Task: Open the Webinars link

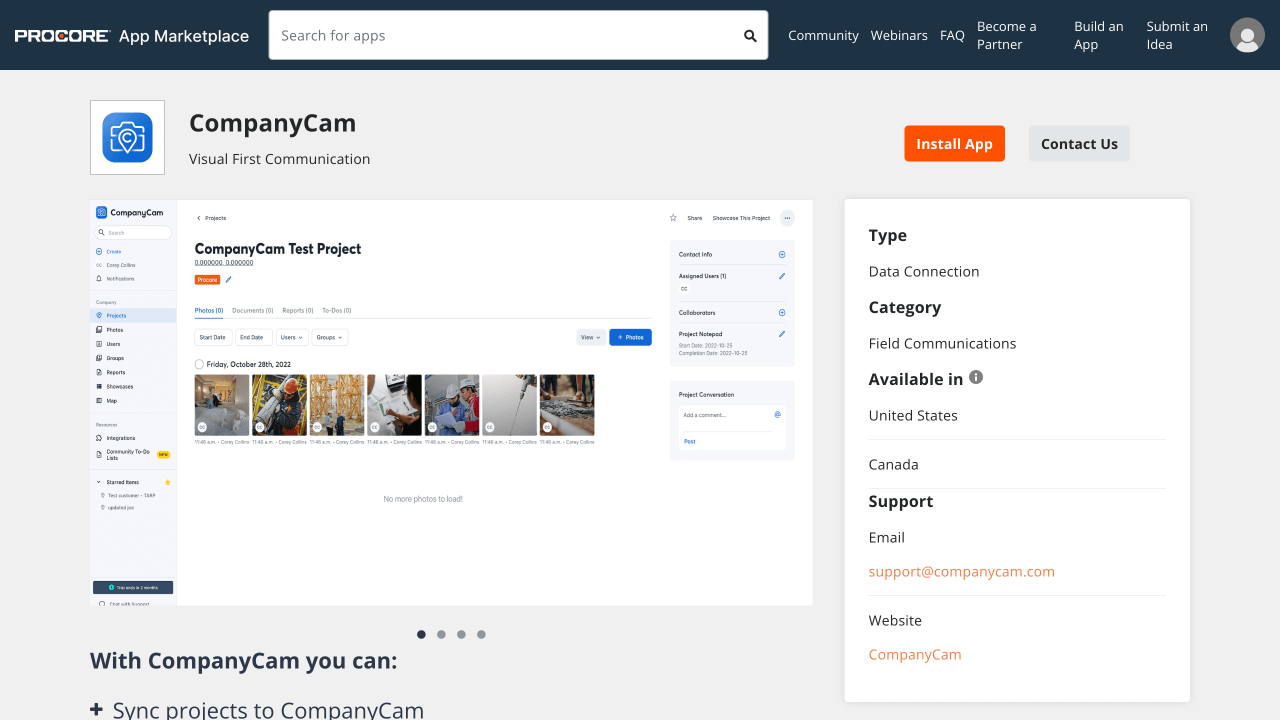Action: click(899, 35)
